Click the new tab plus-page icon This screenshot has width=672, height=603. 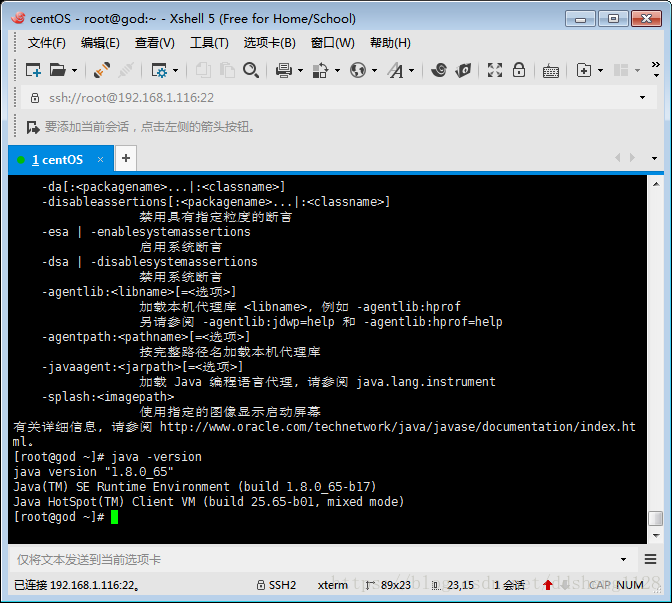point(584,70)
